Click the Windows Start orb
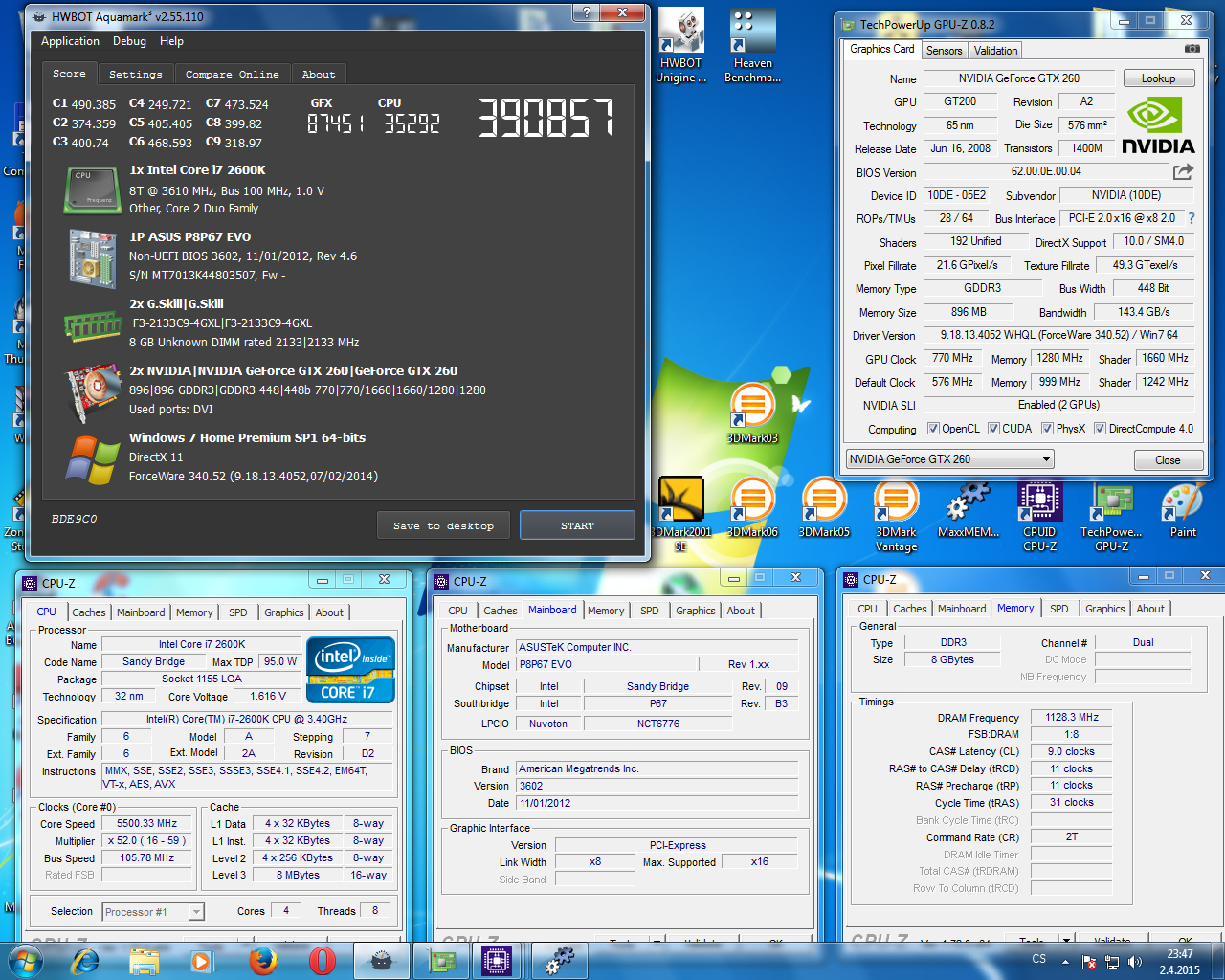Viewport: 1225px width, 980px height. 26,960
